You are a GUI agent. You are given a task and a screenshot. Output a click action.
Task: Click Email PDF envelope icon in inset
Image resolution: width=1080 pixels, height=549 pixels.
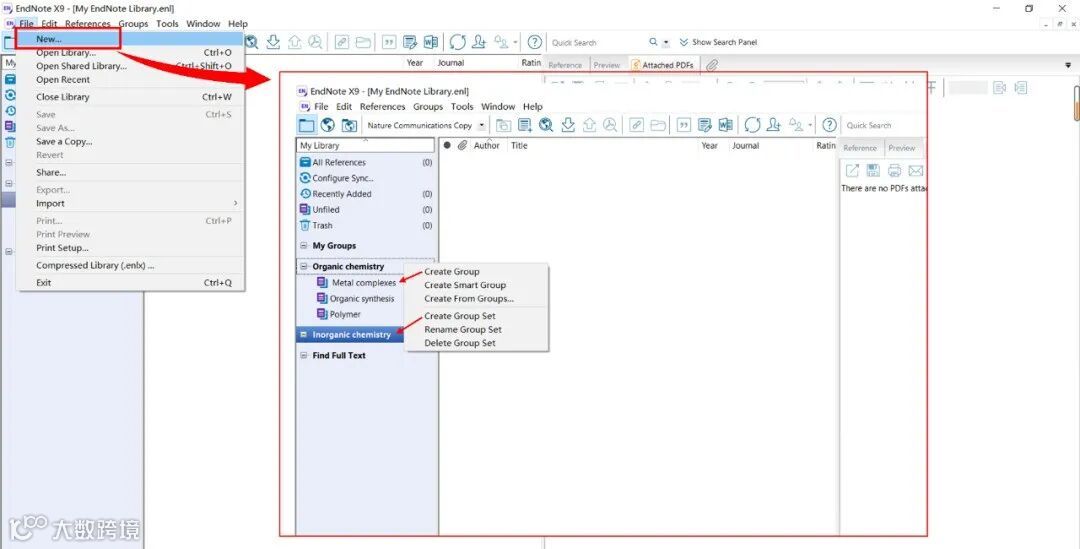(915, 171)
